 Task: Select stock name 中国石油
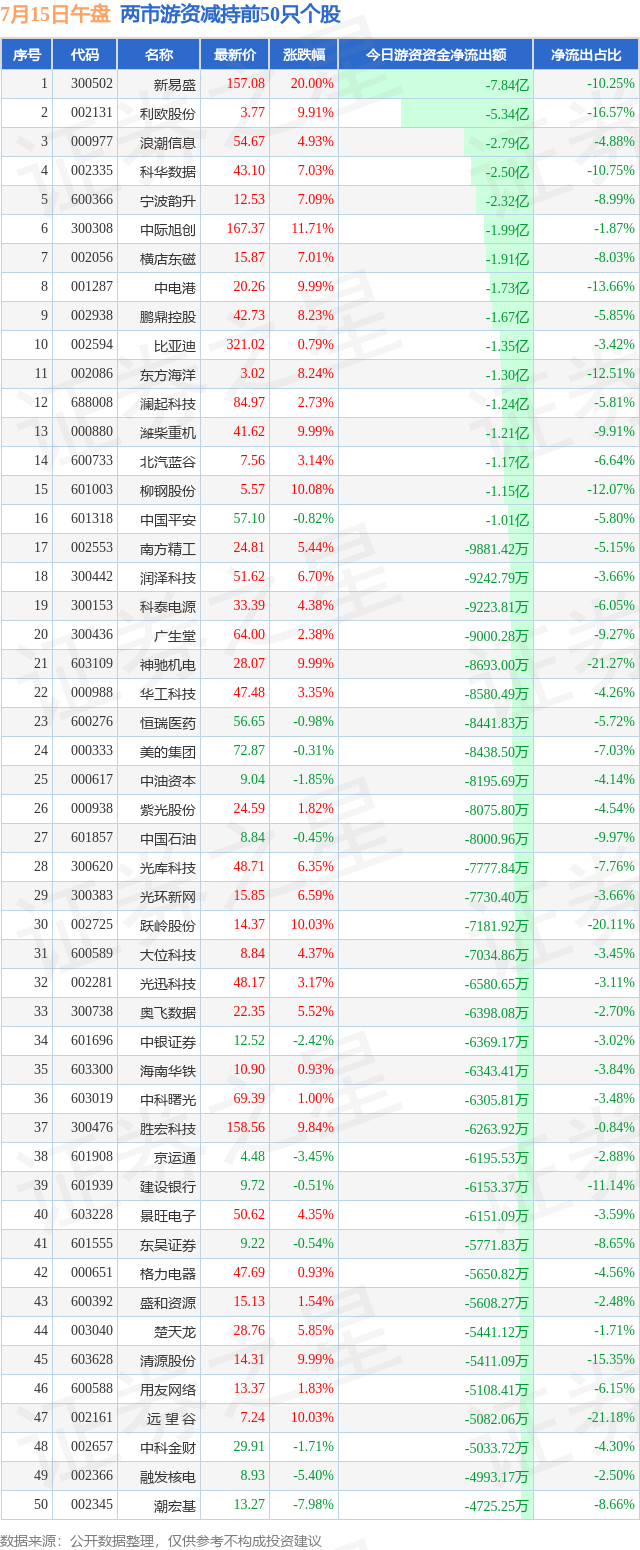(x=168, y=838)
